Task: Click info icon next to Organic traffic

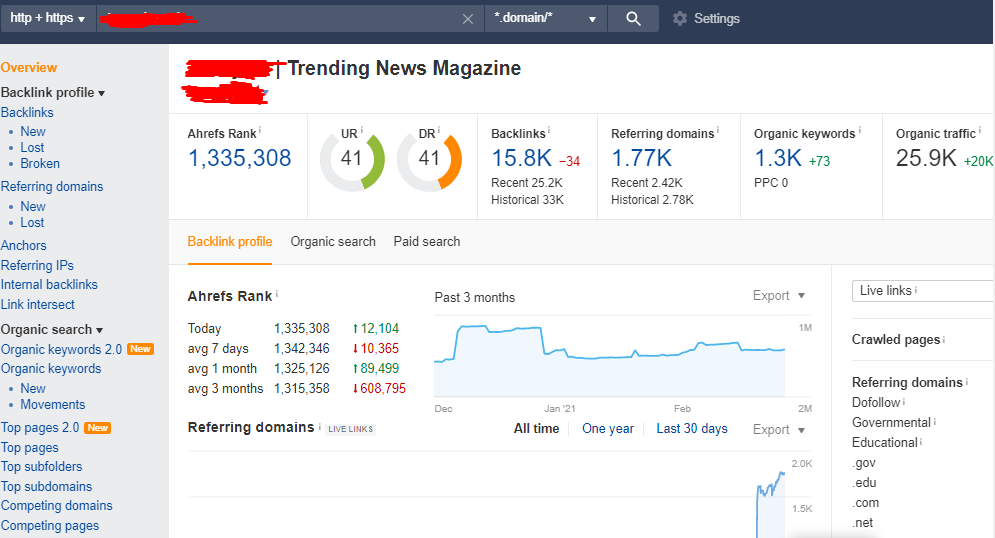Action: click(980, 131)
